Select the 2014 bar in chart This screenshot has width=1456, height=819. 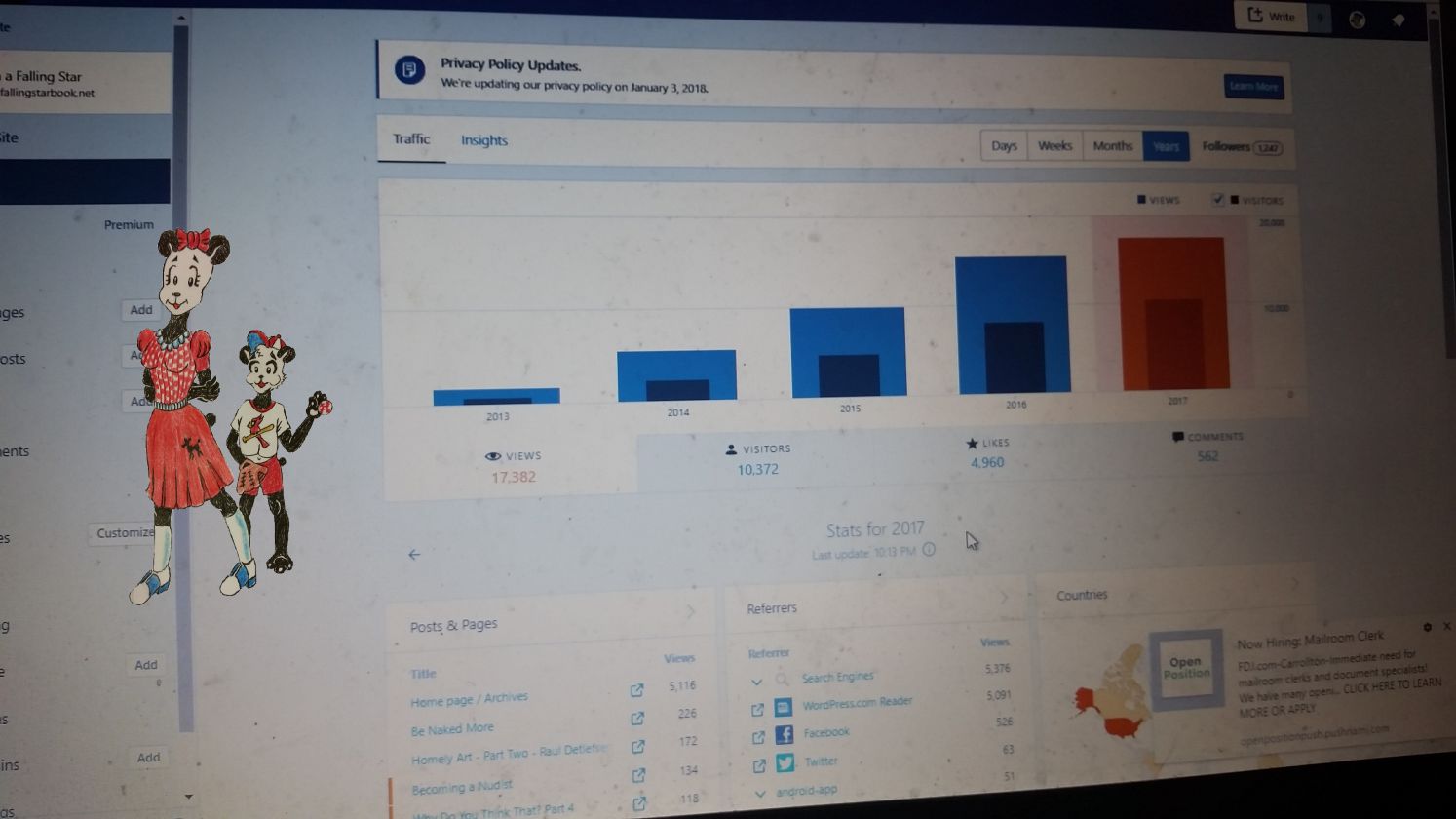click(676, 375)
